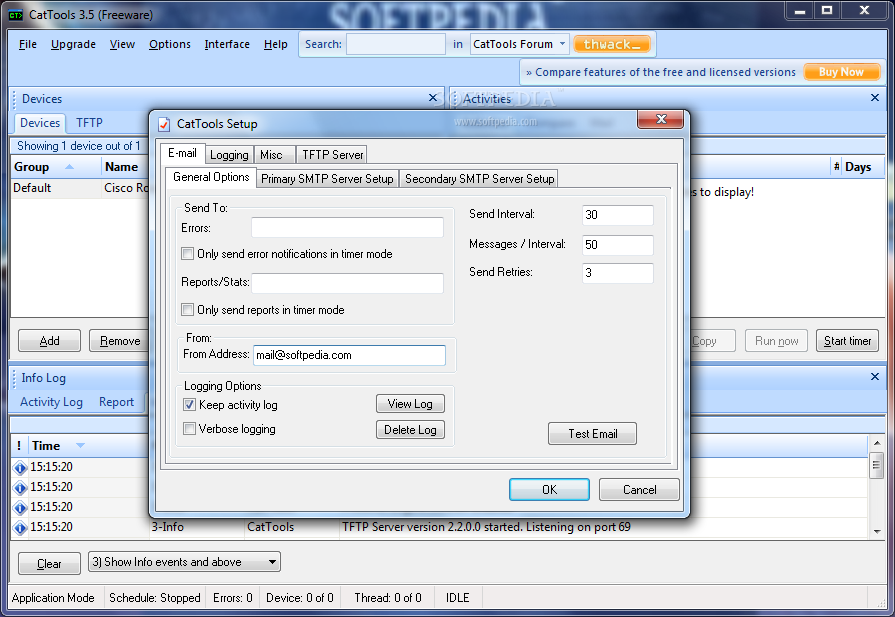Click the View Log button
The width and height of the screenshot is (895, 617).
tap(410, 404)
